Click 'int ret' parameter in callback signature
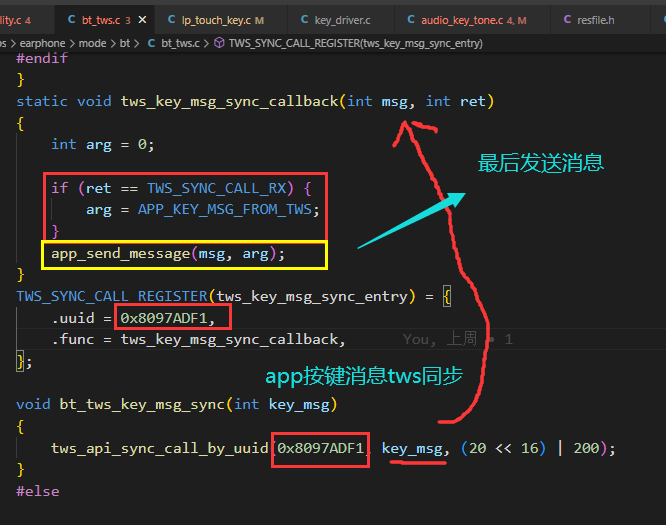The width and height of the screenshot is (666, 525). [455, 102]
